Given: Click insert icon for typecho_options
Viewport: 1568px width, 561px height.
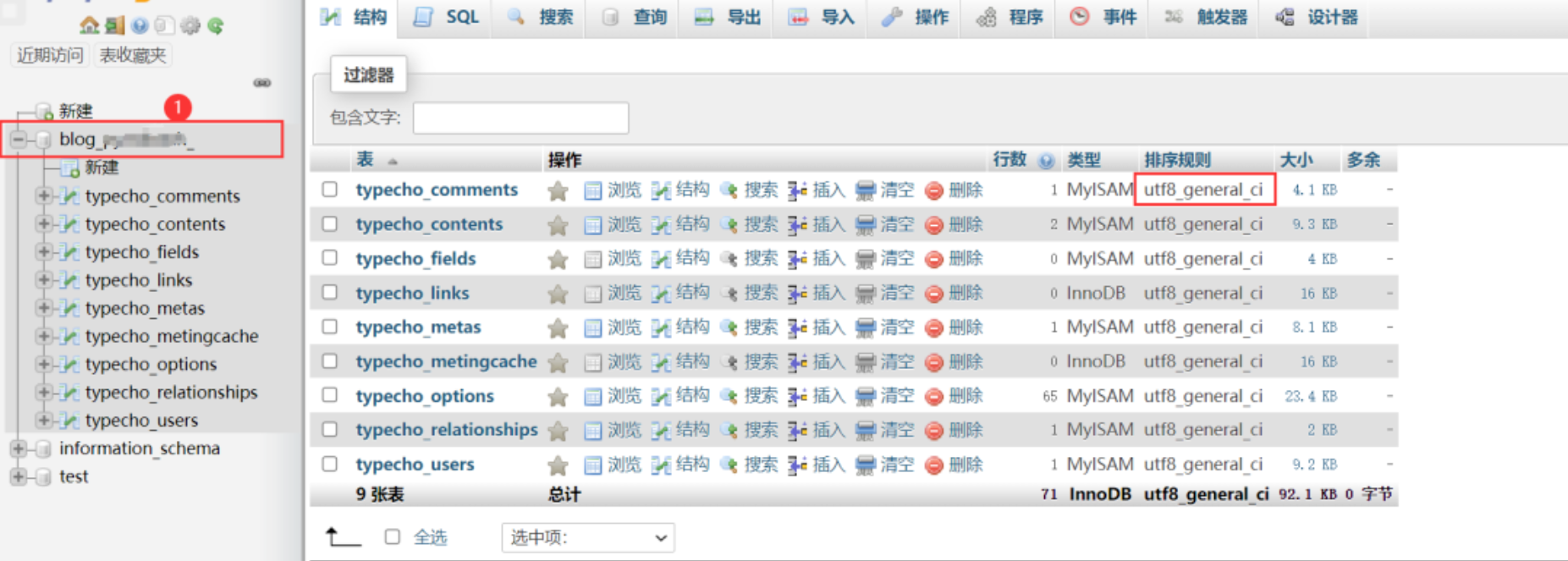Looking at the screenshot, I should click(x=796, y=396).
